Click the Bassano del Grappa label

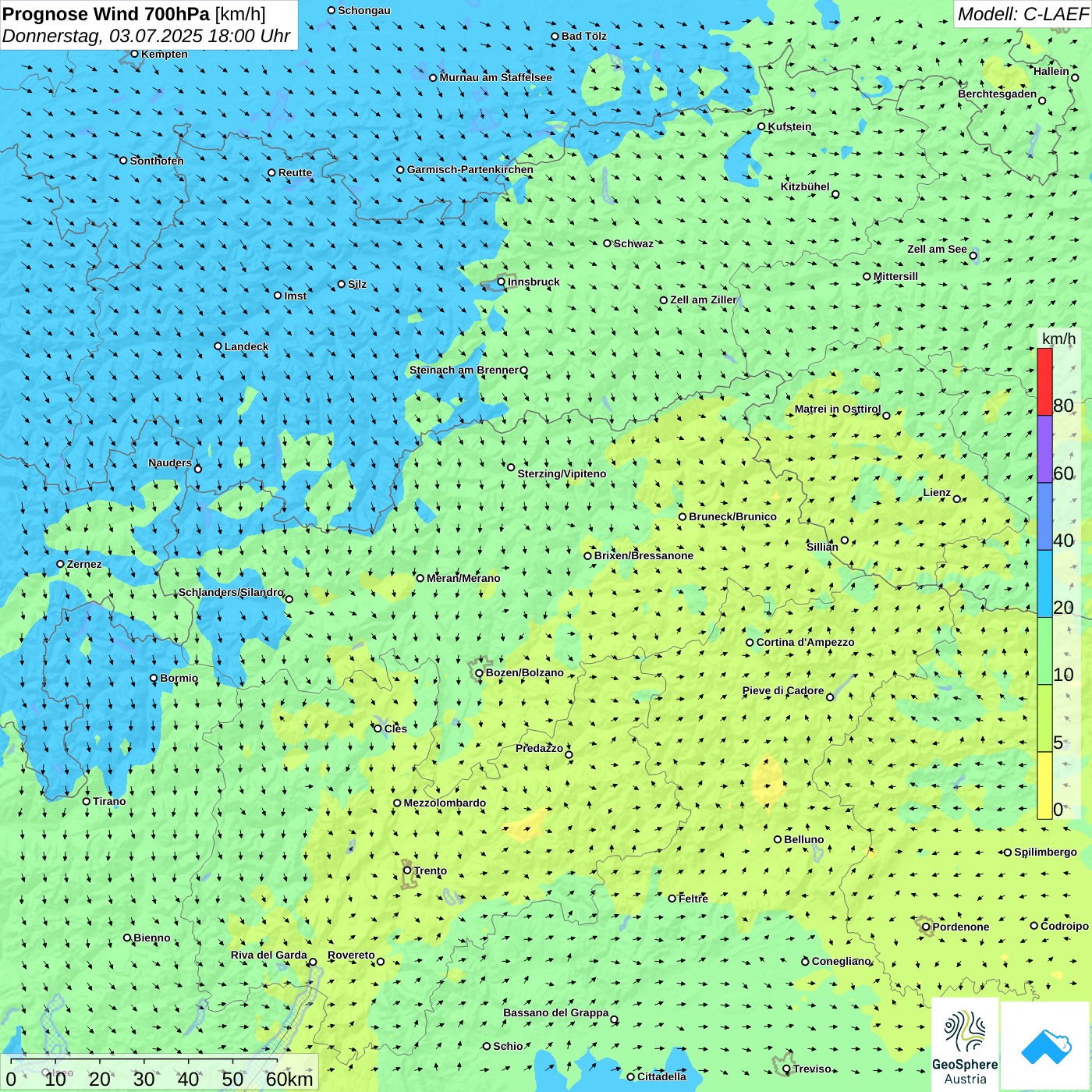pos(556,1012)
